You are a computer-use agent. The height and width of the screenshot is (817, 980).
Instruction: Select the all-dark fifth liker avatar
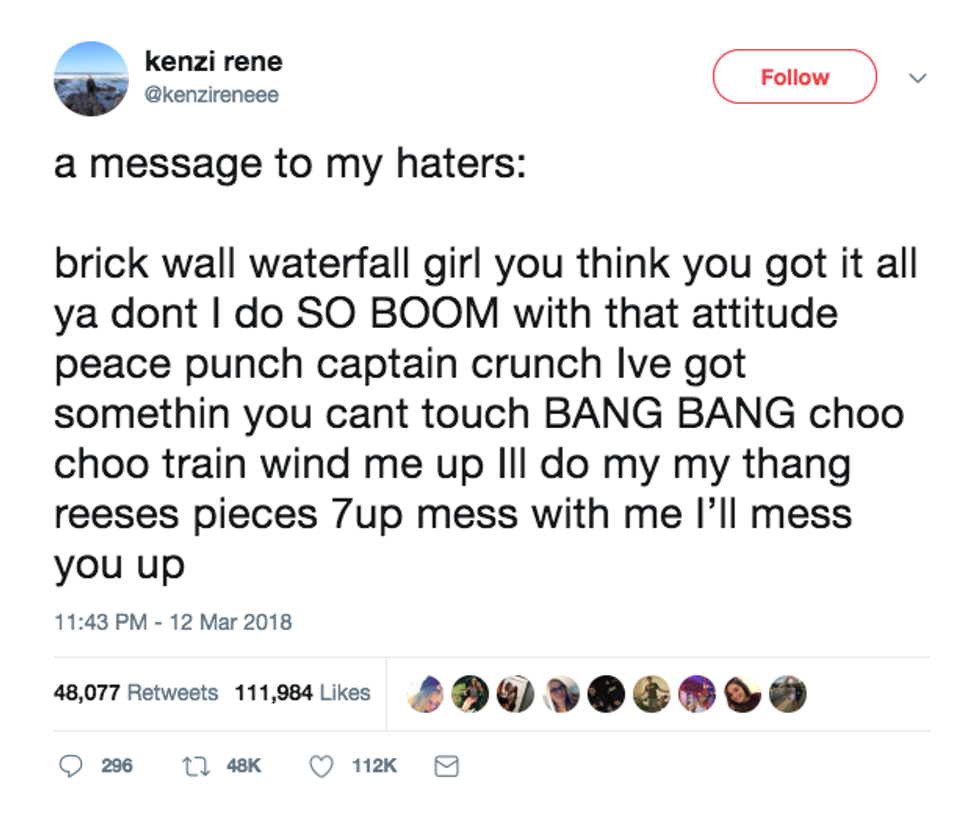click(605, 693)
